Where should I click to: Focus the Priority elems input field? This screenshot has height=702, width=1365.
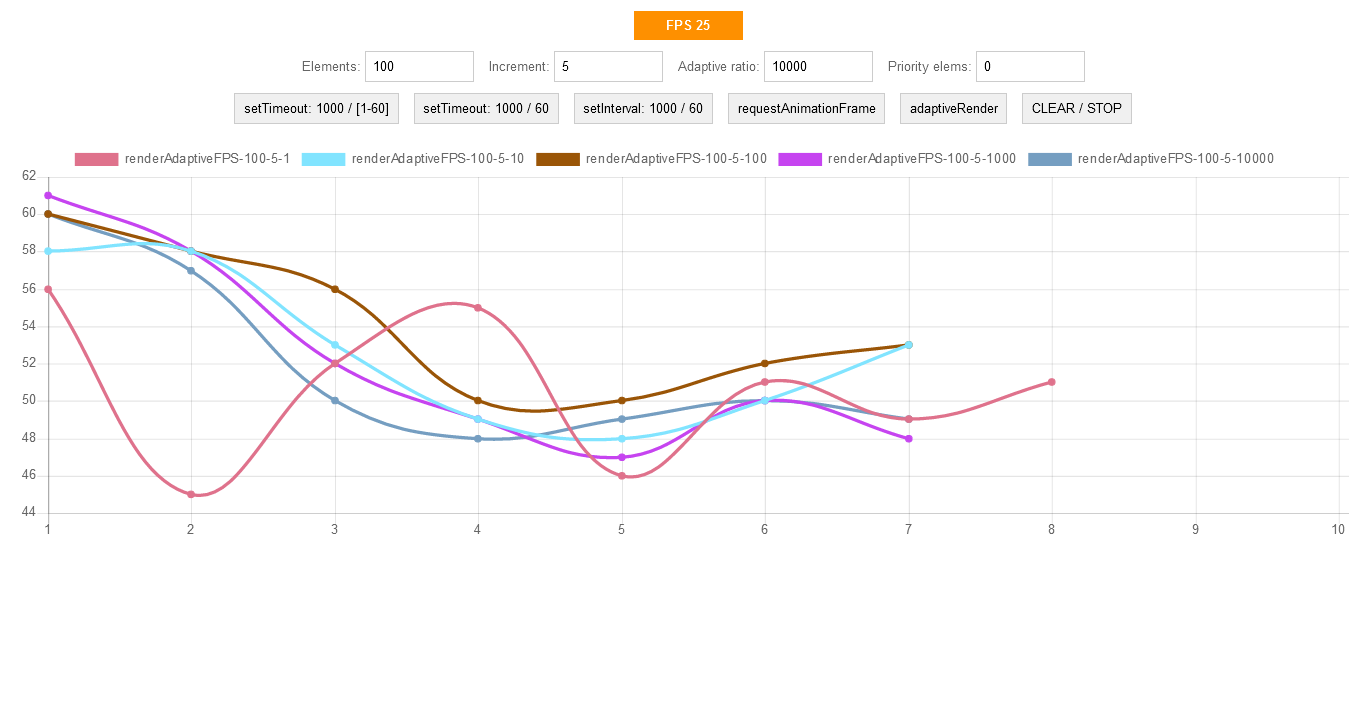1030,67
